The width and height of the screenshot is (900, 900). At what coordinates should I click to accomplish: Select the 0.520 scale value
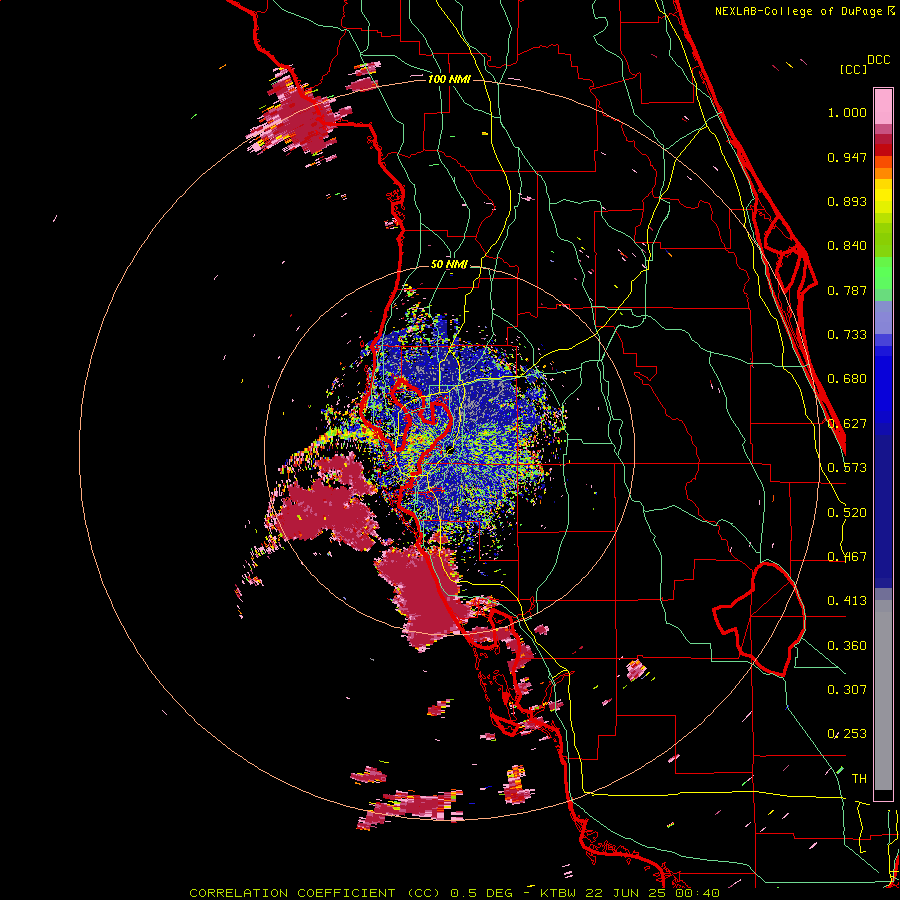(847, 513)
